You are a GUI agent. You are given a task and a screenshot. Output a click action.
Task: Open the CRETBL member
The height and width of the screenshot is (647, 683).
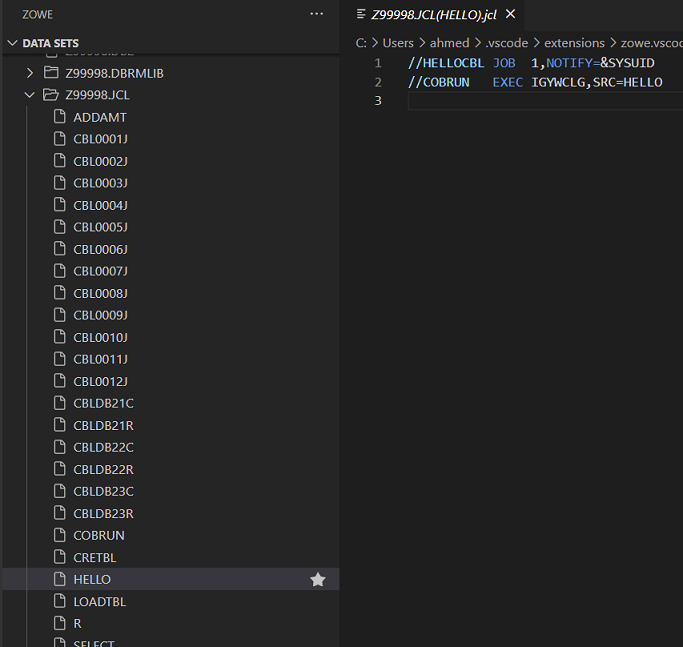pos(97,557)
